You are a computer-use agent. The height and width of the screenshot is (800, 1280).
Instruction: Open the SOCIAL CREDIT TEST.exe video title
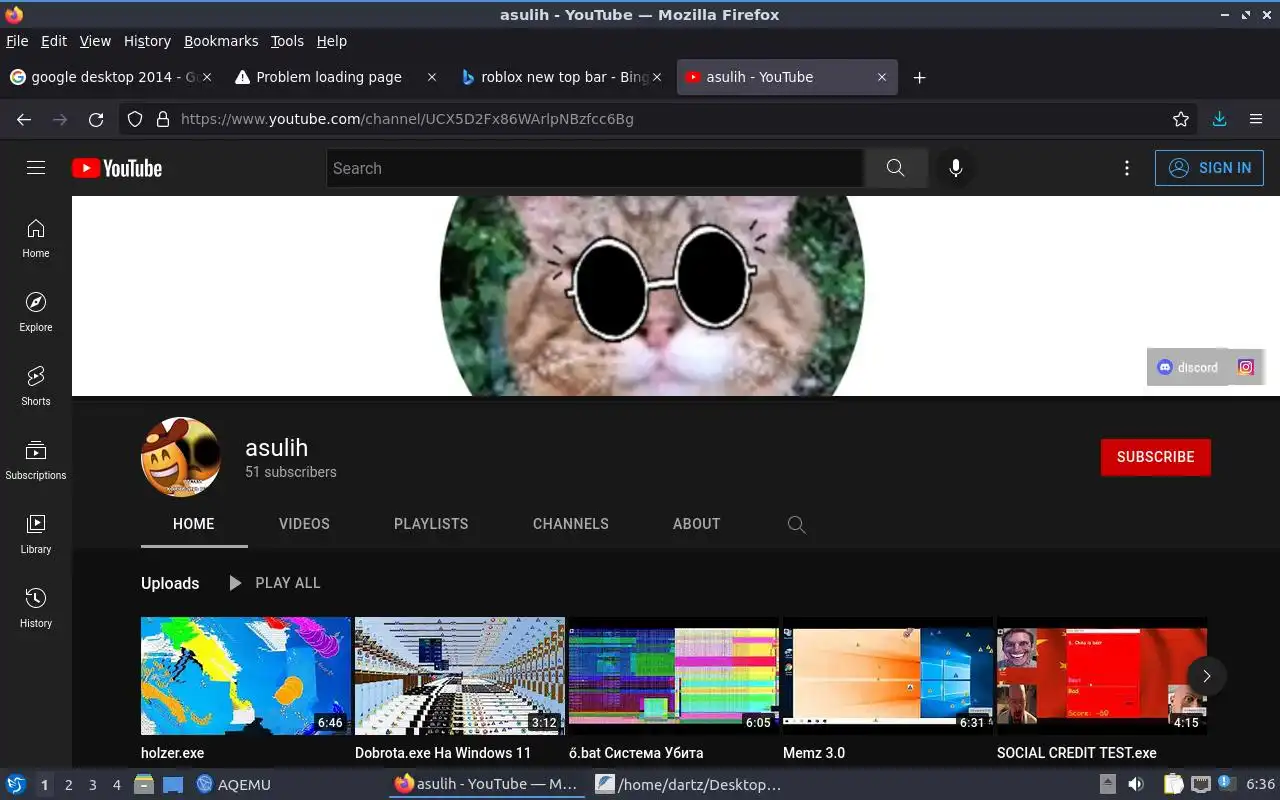click(x=1076, y=753)
